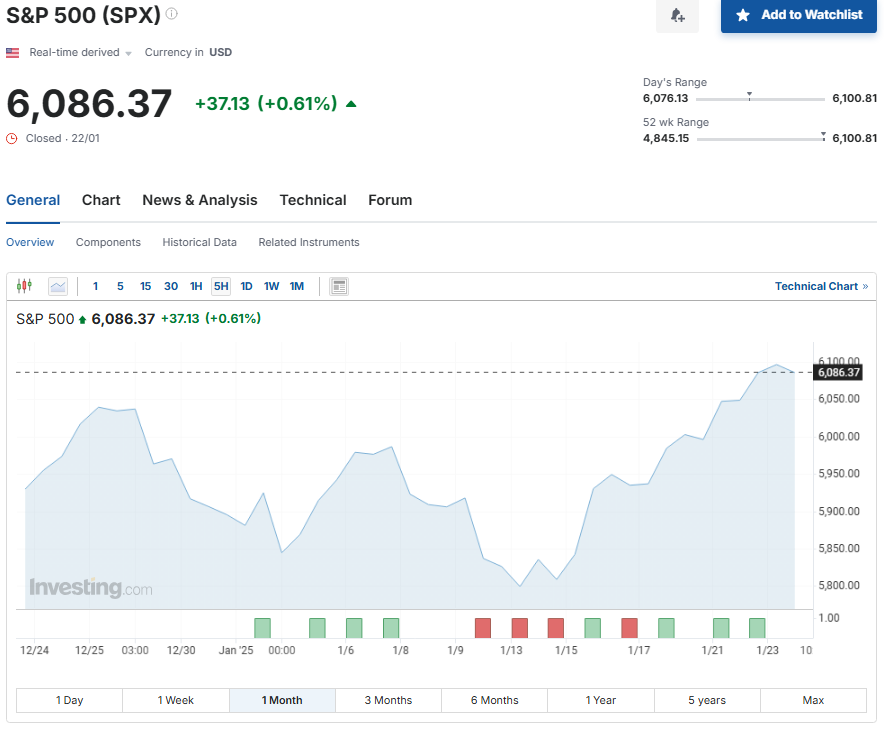Click the green up arrow next to +0.61%
The width and height of the screenshot is (884, 729).
351,104
